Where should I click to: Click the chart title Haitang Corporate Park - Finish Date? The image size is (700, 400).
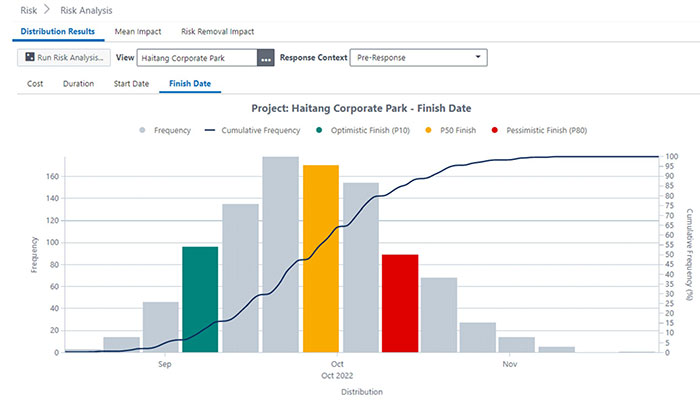[361, 108]
